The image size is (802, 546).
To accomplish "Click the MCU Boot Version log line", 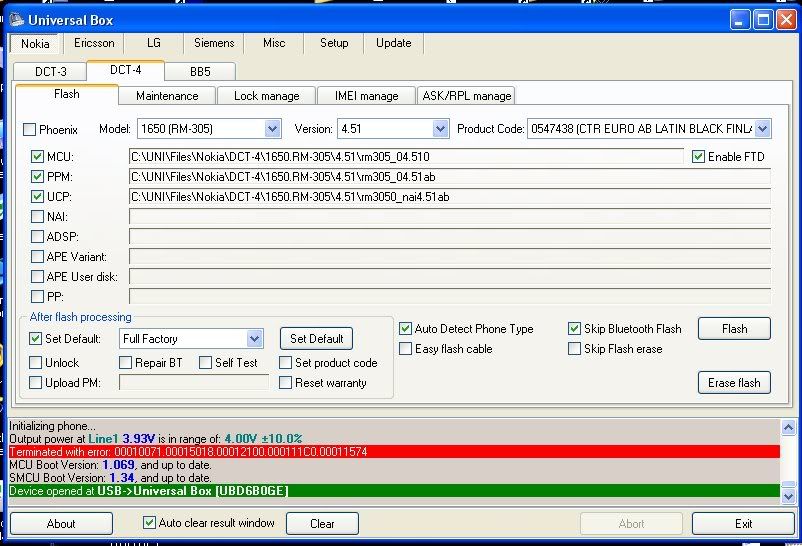I will (110, 465).
